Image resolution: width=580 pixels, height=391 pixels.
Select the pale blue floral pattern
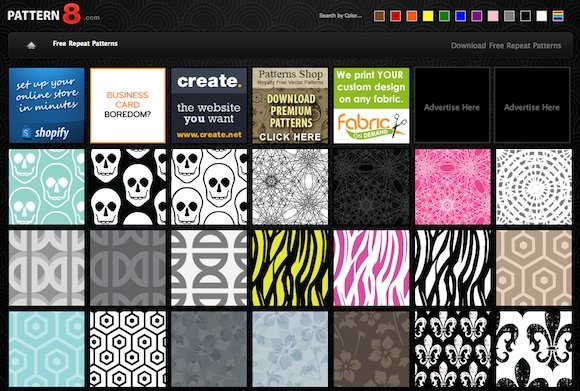point(290,349)
